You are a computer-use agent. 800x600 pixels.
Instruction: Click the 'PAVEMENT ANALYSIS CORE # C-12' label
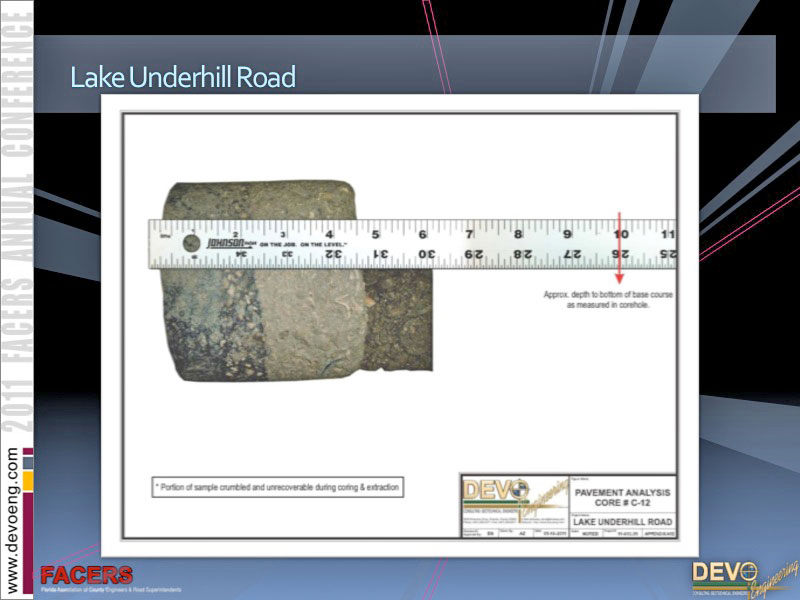(x=622, y=497)
